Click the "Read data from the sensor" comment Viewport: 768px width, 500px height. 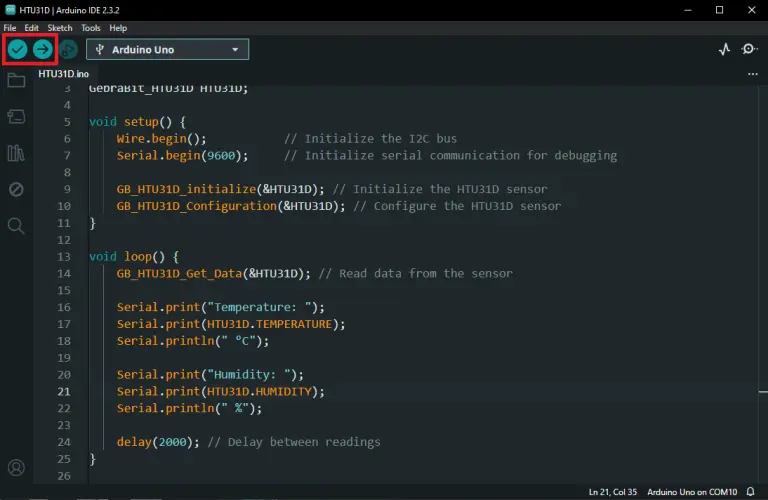415,273
